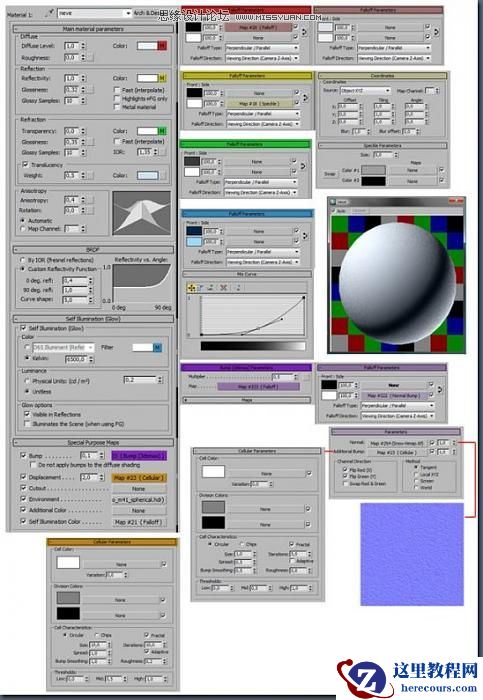
Task: Enable Illuminates the Scene (when using FG)
Action: (x=27, y=424)
